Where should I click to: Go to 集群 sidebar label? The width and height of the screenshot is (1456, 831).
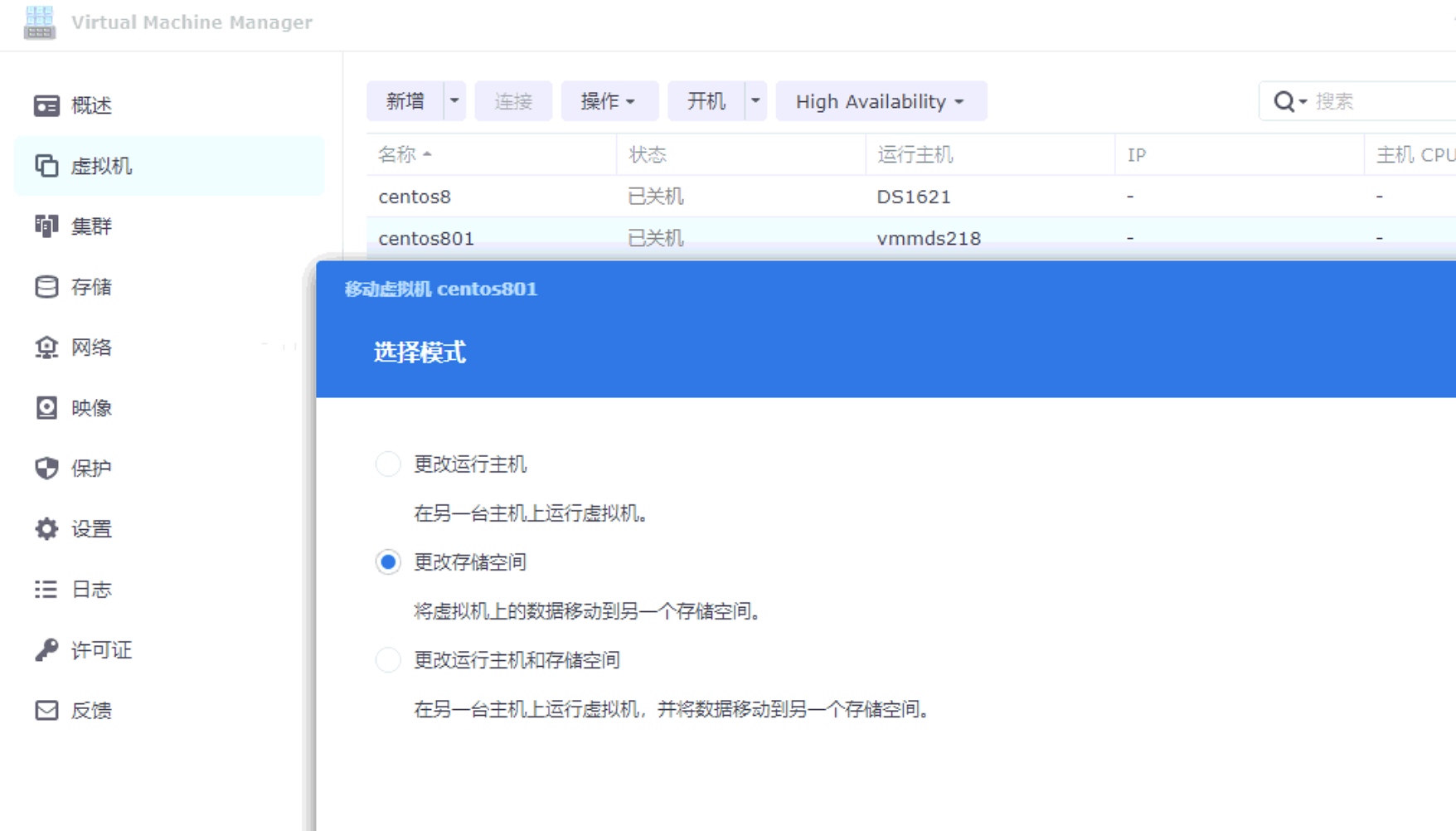click(91, 226)
